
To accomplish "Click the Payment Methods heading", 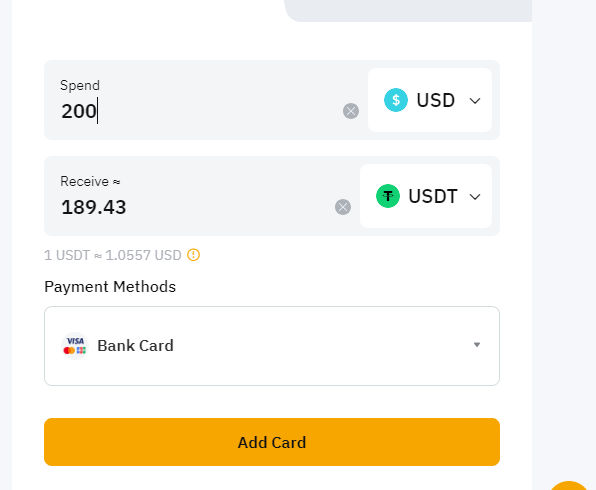I will click(110, 287).
